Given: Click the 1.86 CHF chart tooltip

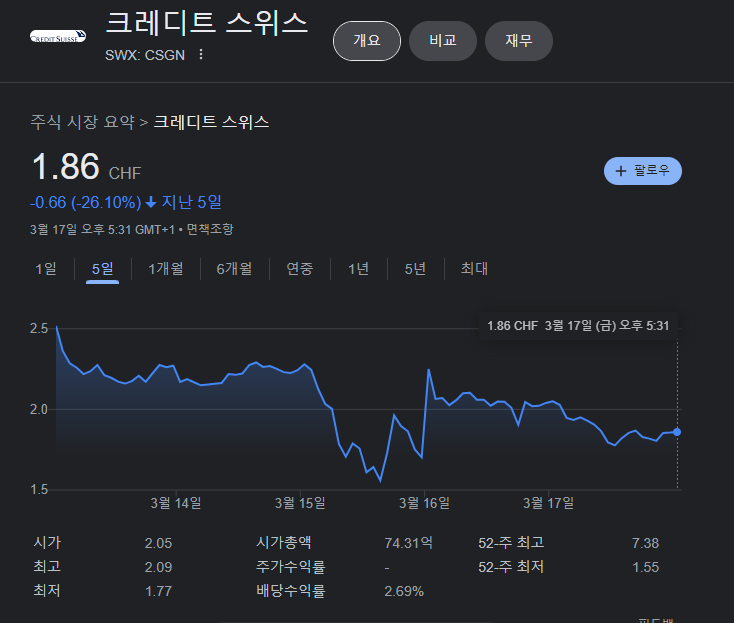Looking at the screenshot, I should tap(578, 326).
